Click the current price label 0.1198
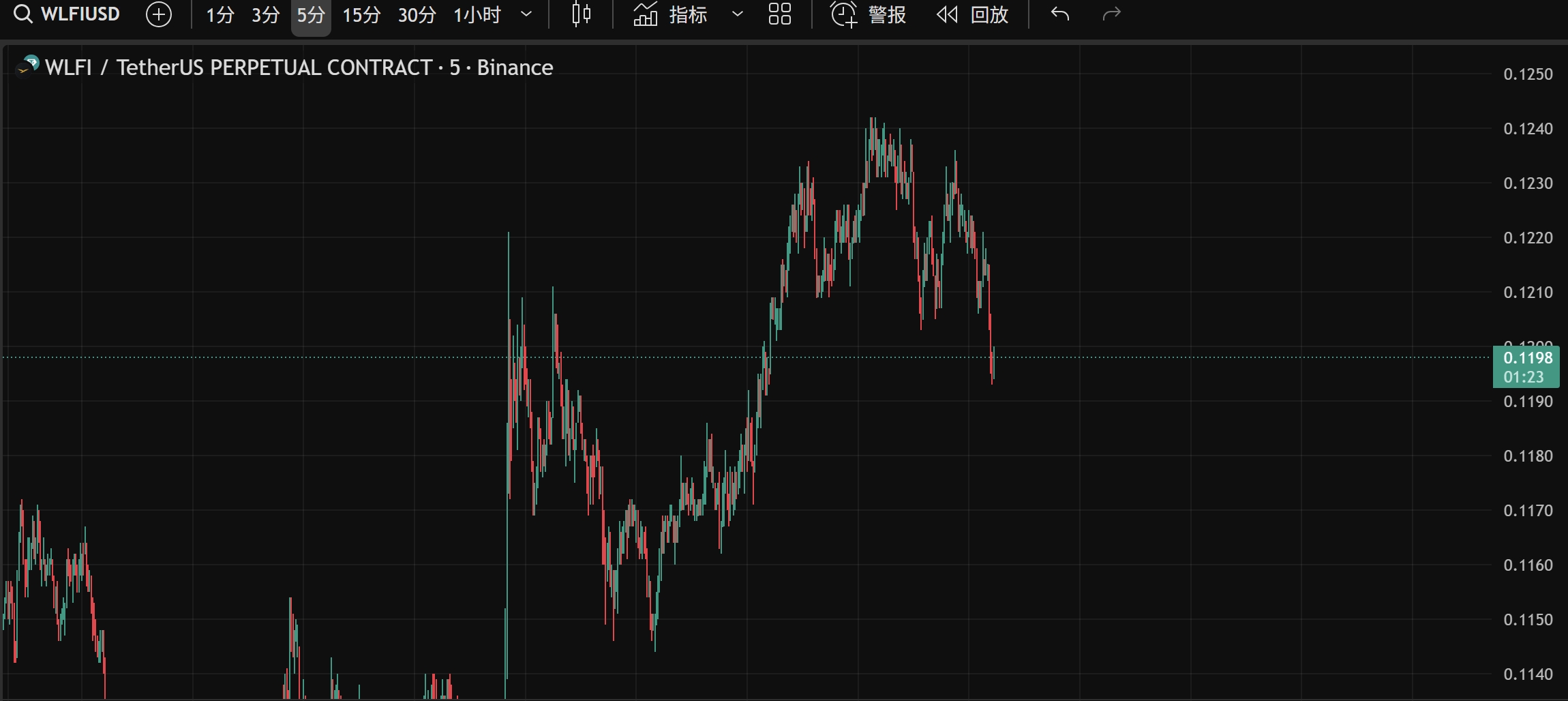The width and height of the screenshot is (1568, 701). [1527, 359]
